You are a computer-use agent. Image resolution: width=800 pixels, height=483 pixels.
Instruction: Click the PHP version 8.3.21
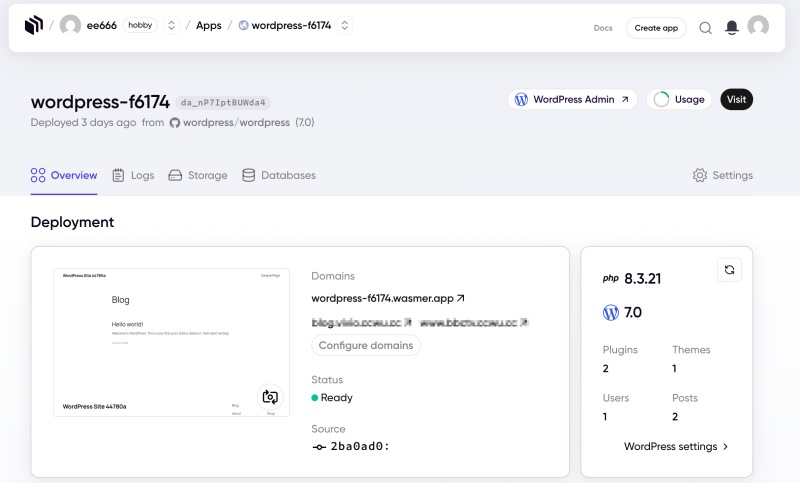[x=642, y=278]
